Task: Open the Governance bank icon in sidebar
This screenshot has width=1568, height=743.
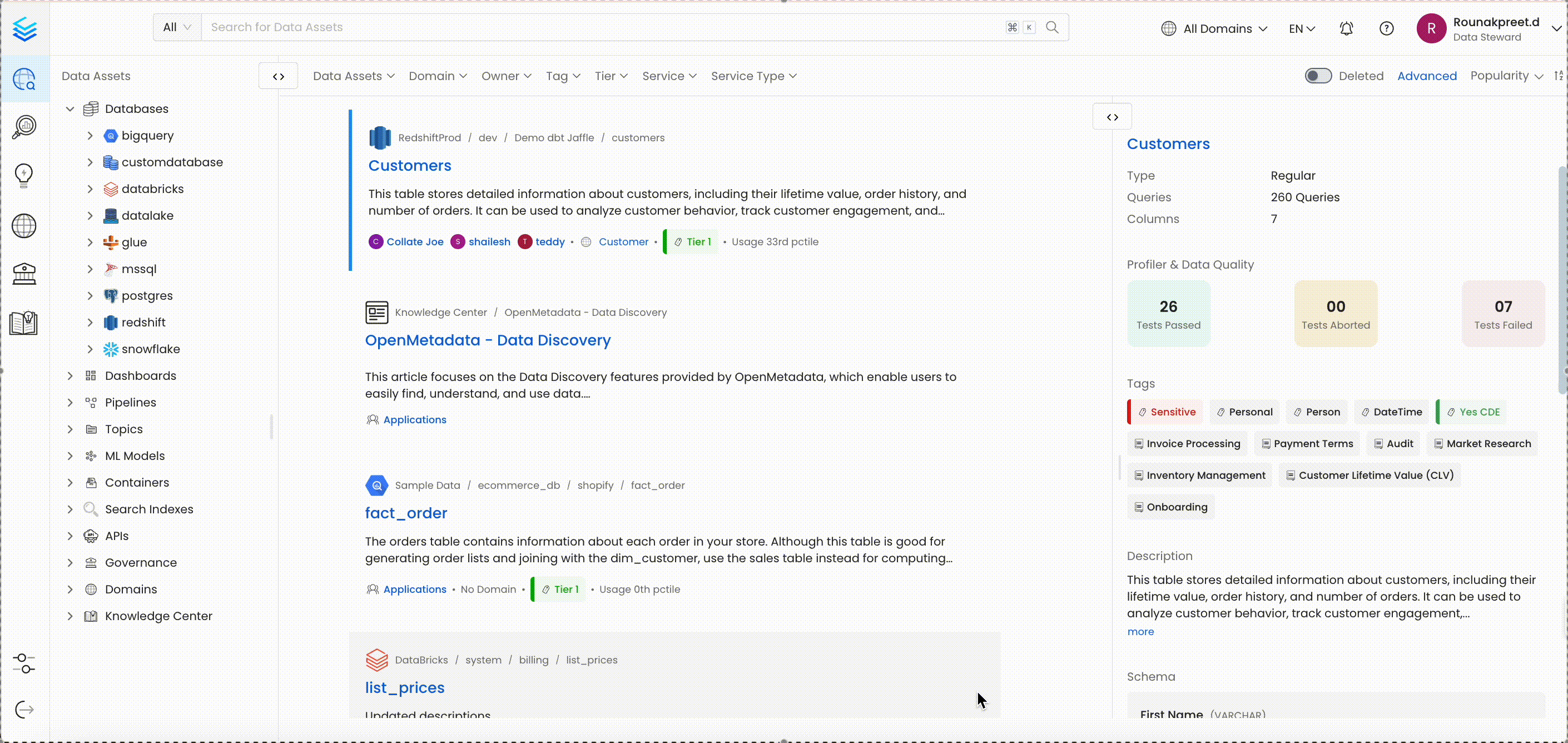Action: coord(24,274)
